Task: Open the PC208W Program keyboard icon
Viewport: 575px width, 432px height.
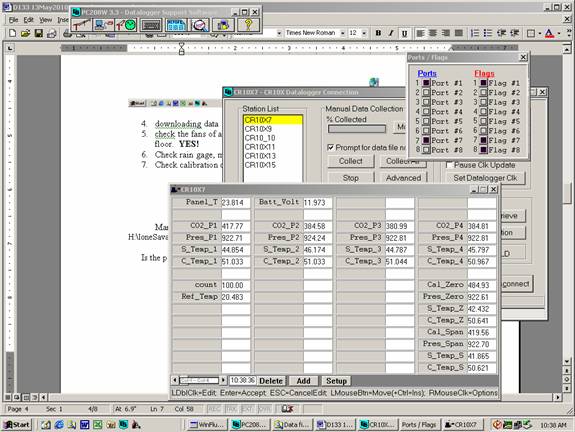Action: 151,25
